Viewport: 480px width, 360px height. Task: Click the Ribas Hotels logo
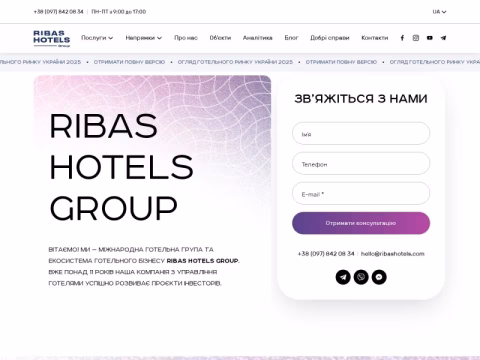click(x=52, y=38)
